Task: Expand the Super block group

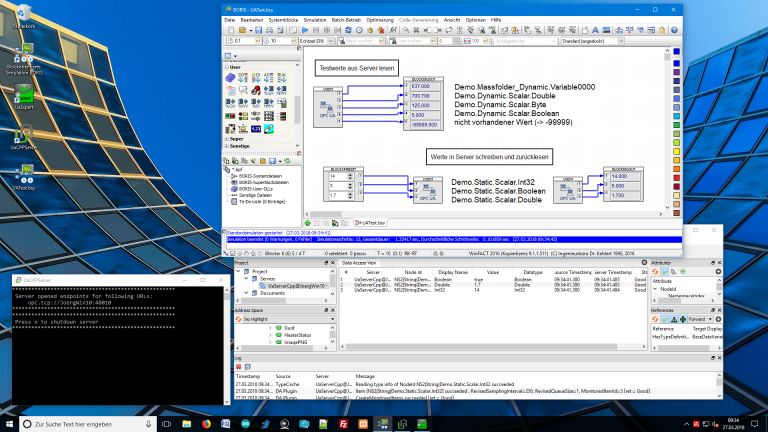Action: tap(227, 139)
